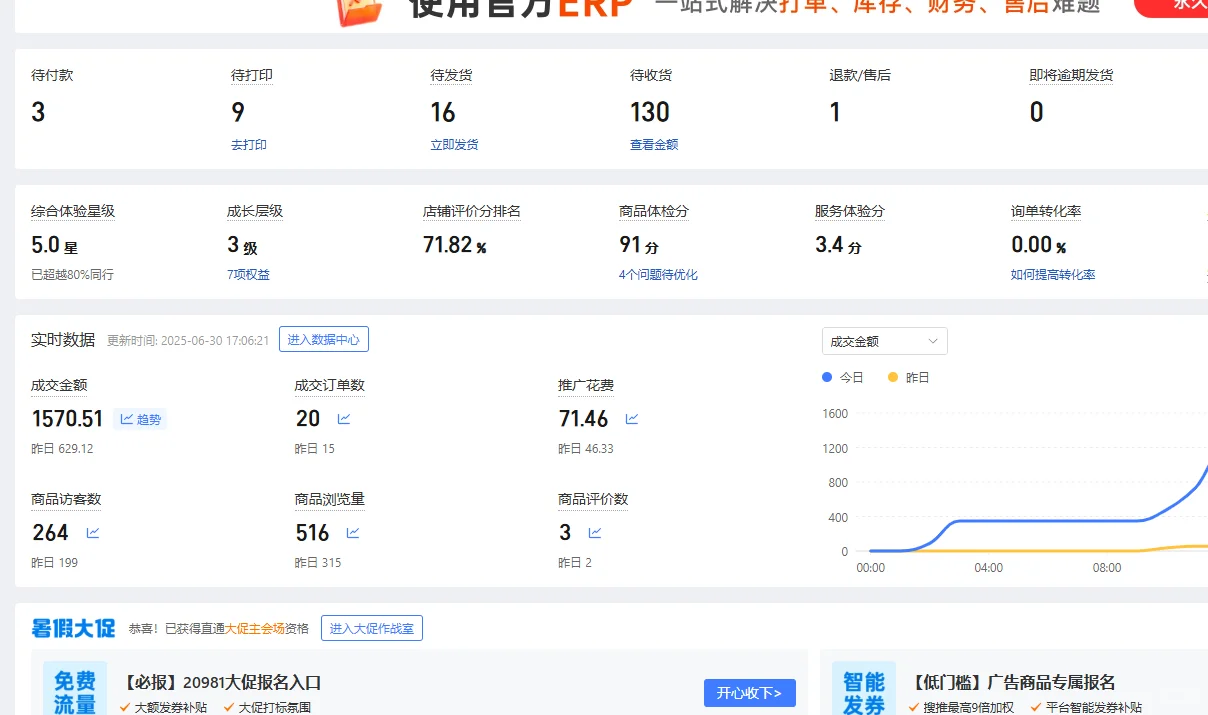Click 查看金额 under 待收货

(x=653, y=144)
